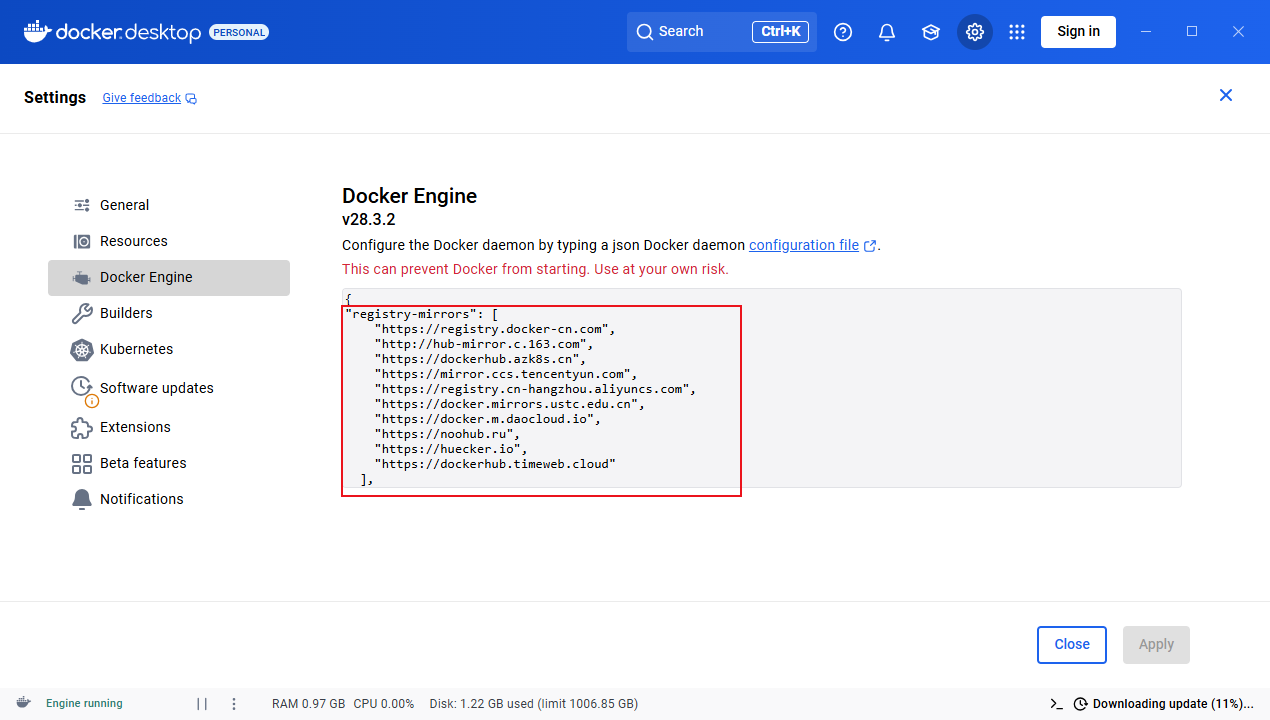Click the Disk usage status text
This screenshot has height=720, width=1270.
(533, 704)
